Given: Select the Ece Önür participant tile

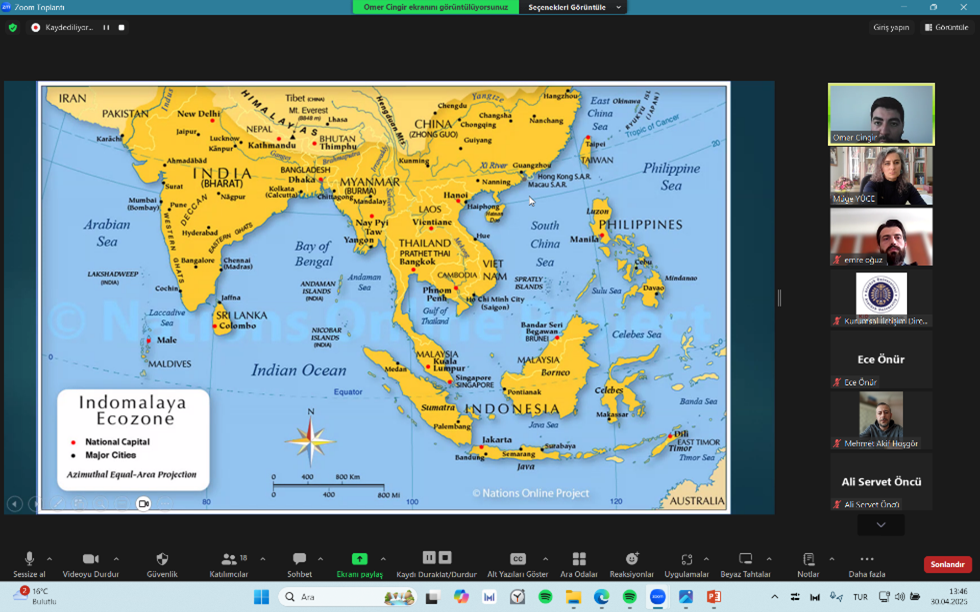Looking at the screenshot, I should [x=881, y=359].
